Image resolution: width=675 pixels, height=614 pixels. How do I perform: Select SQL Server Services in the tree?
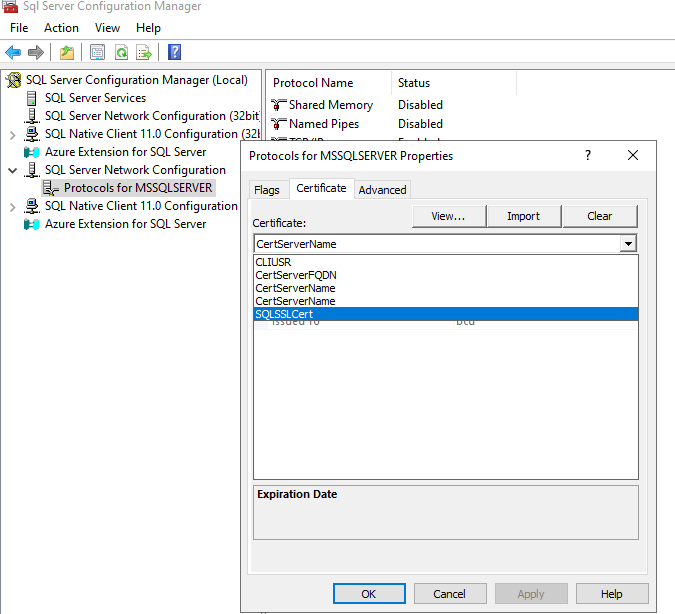coord(95,98)
